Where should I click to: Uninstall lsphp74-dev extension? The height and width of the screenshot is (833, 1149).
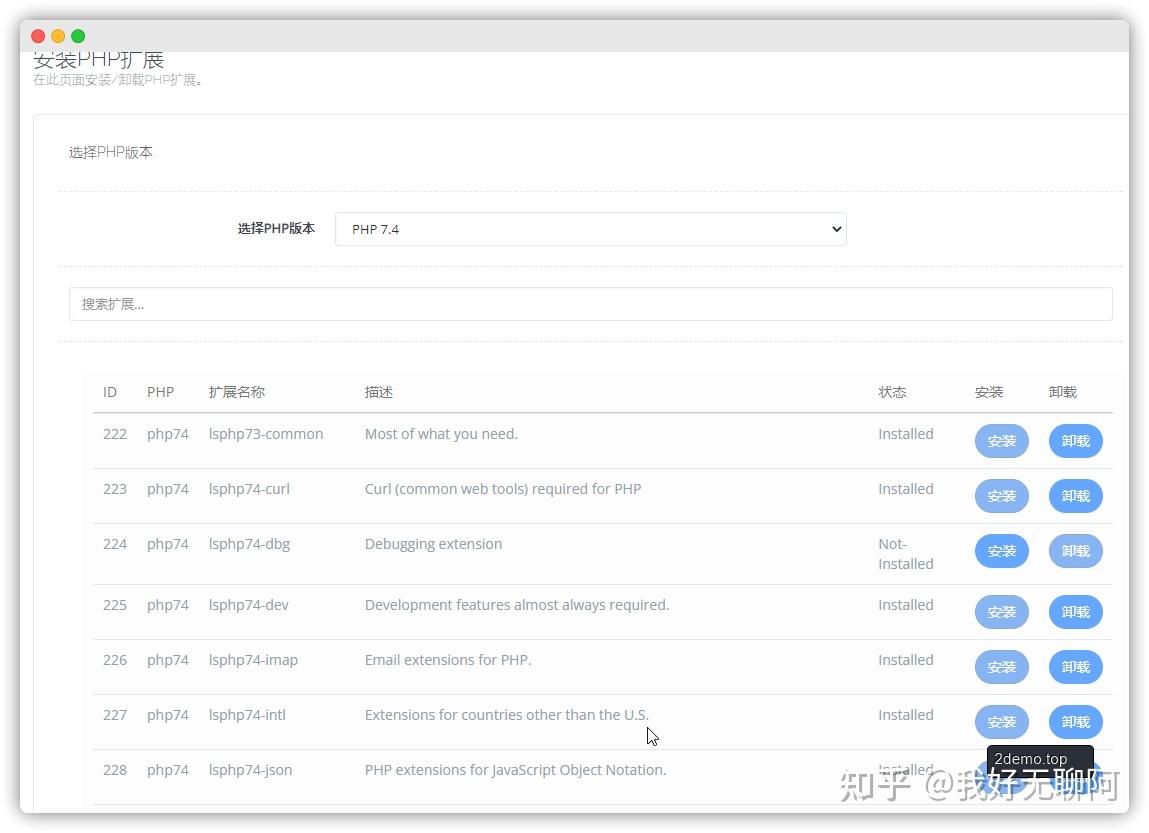click(x=1076, y=612)
